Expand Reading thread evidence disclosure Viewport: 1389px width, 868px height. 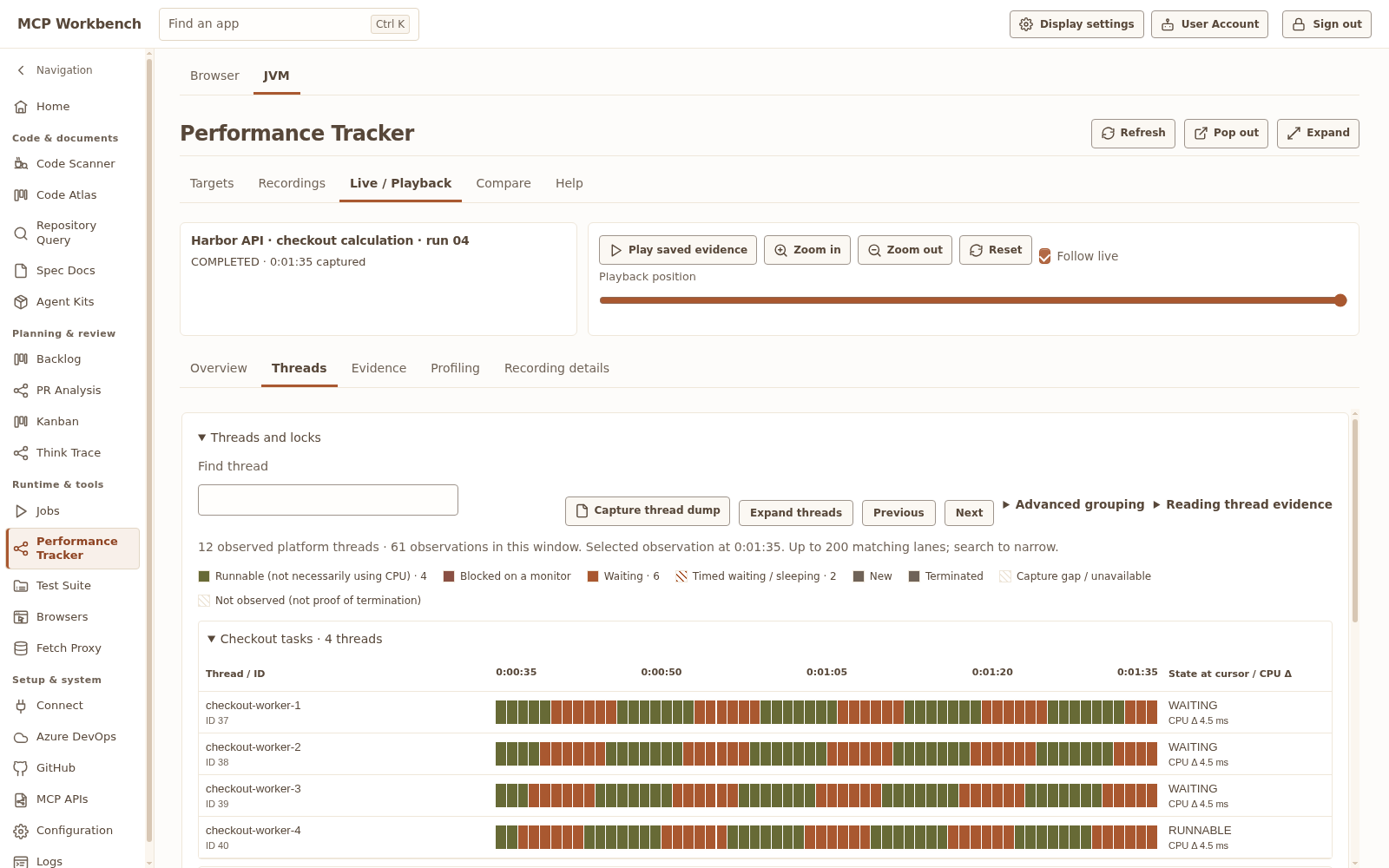[1242, 504]
